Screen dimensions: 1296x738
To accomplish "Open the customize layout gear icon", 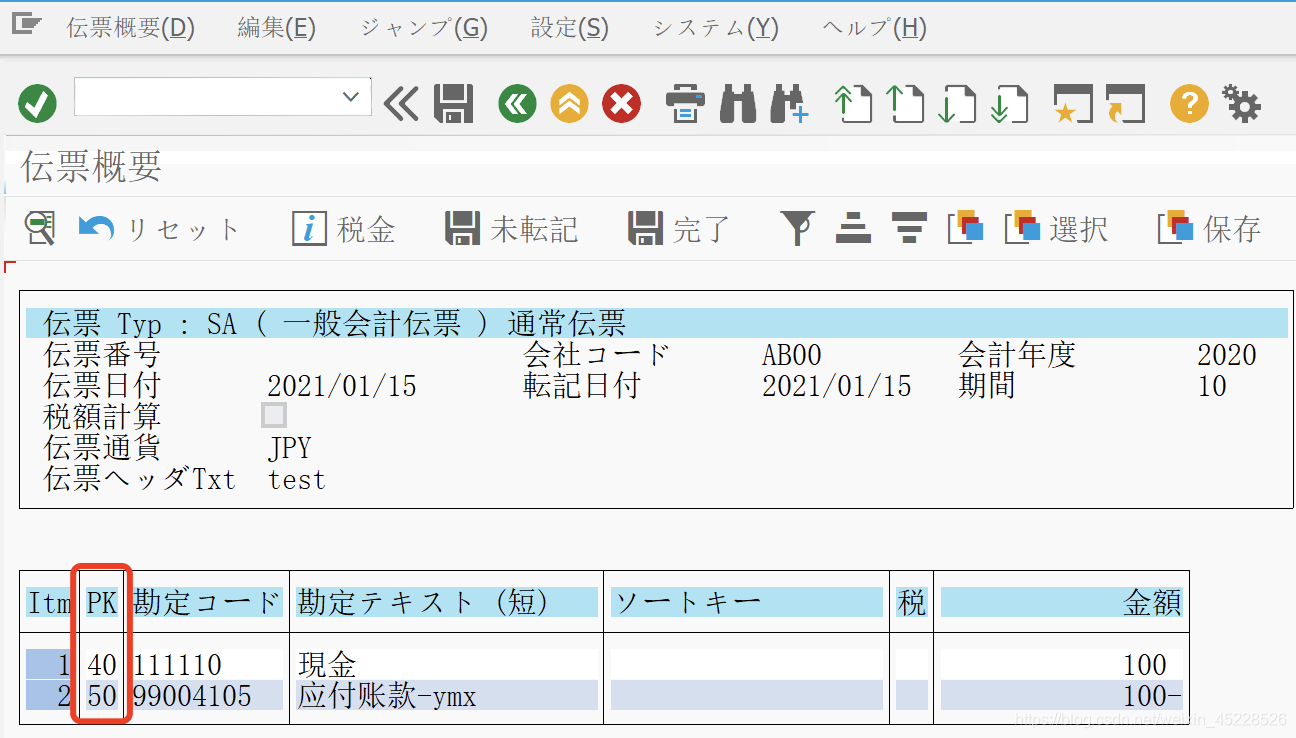I will pyautogui.click(x=1241, y=104).
